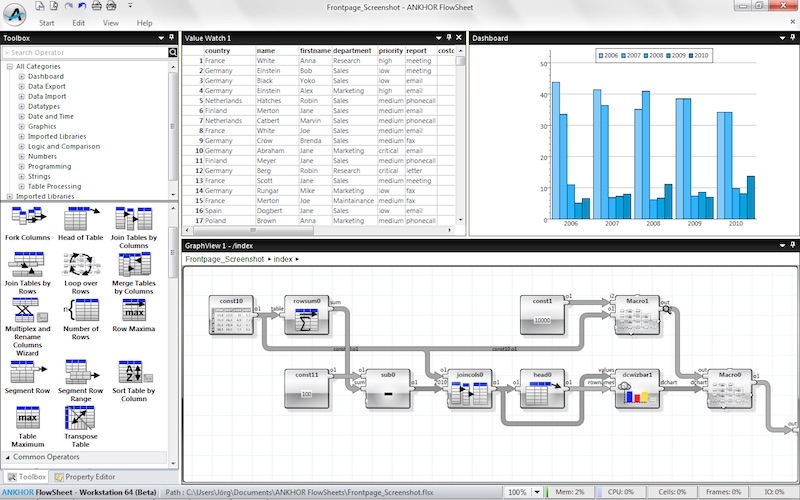Select the Fork Columns operator
The image size is (800, 500).
tap(28, 223)
